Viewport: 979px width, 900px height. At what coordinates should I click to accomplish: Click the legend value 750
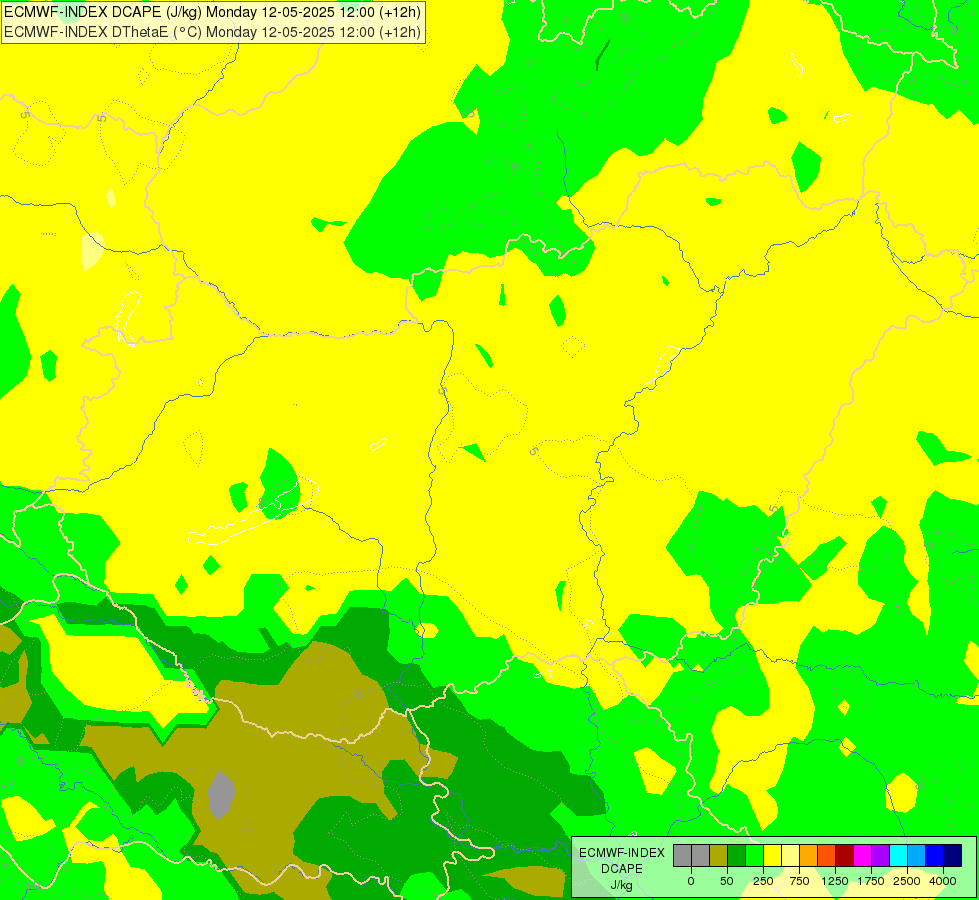pos(799,881)
